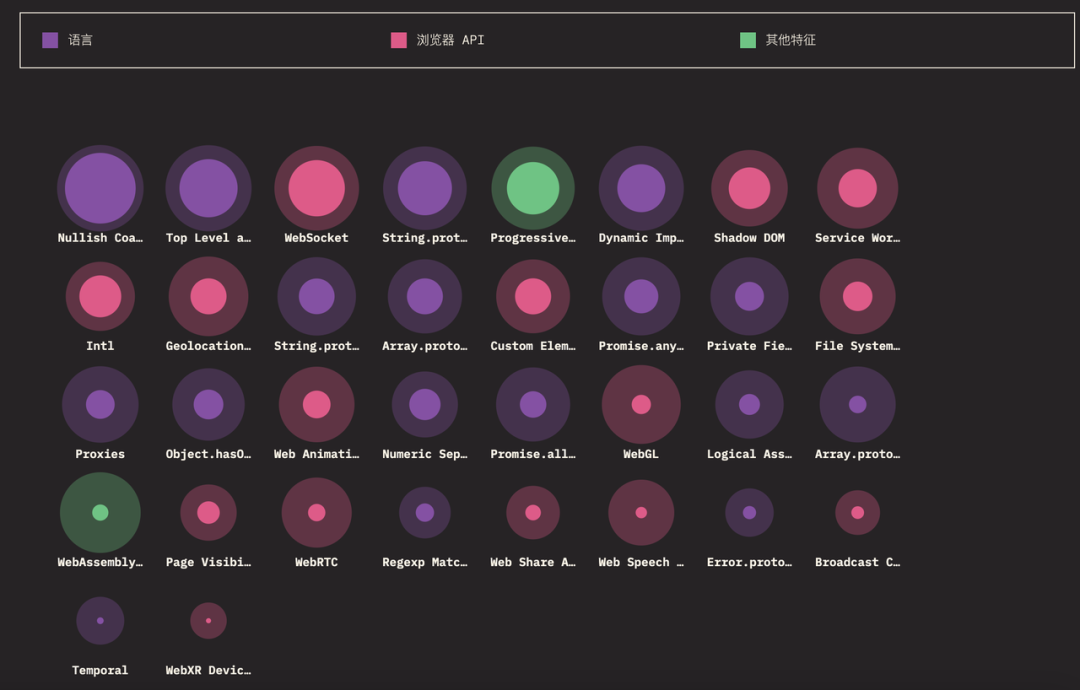Screen dimensions: 1080x690
Task: Click the Geolocation label text
Action: [208, 346]
